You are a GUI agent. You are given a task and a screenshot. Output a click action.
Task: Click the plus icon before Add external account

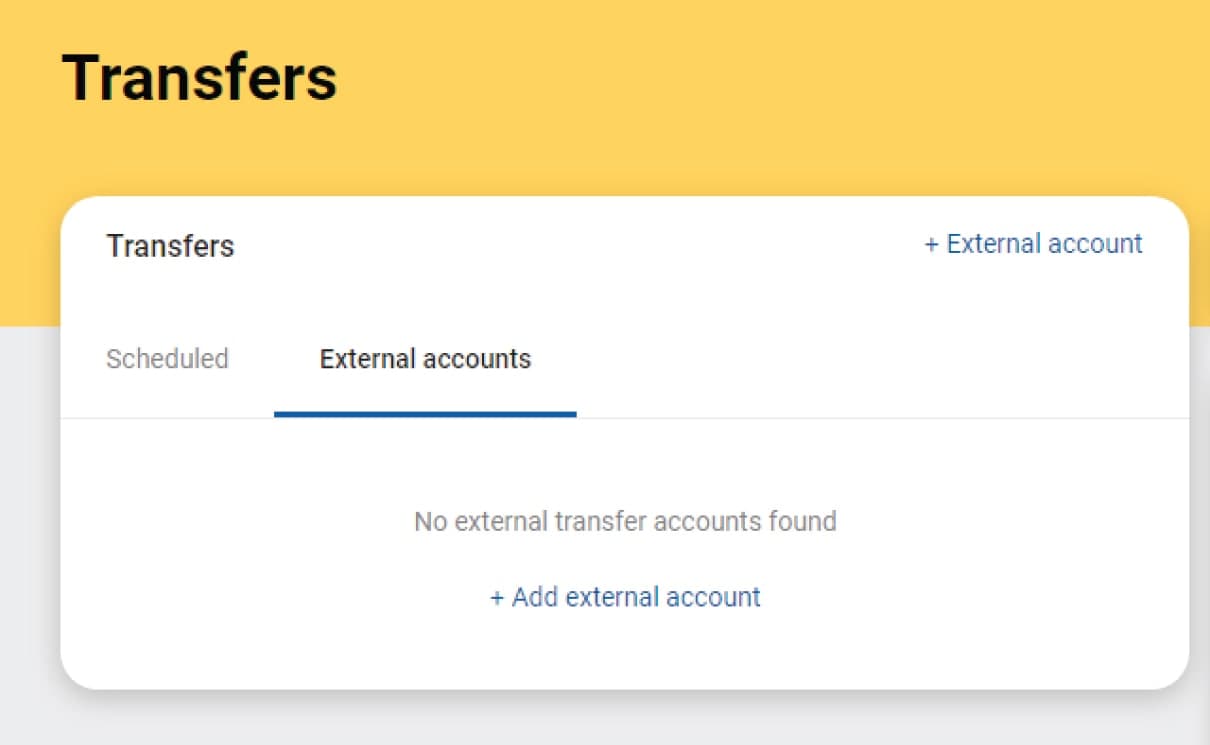click(x=497, y=598)
